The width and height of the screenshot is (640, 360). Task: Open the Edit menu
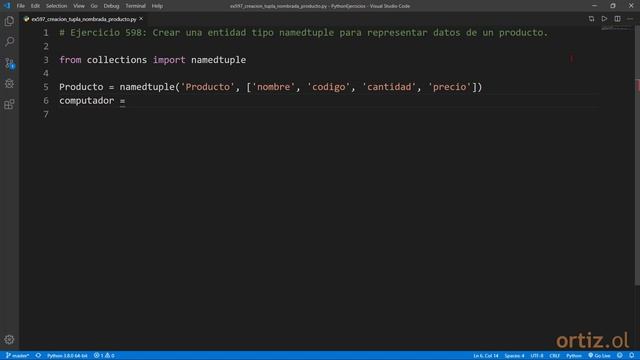point(35,6)
